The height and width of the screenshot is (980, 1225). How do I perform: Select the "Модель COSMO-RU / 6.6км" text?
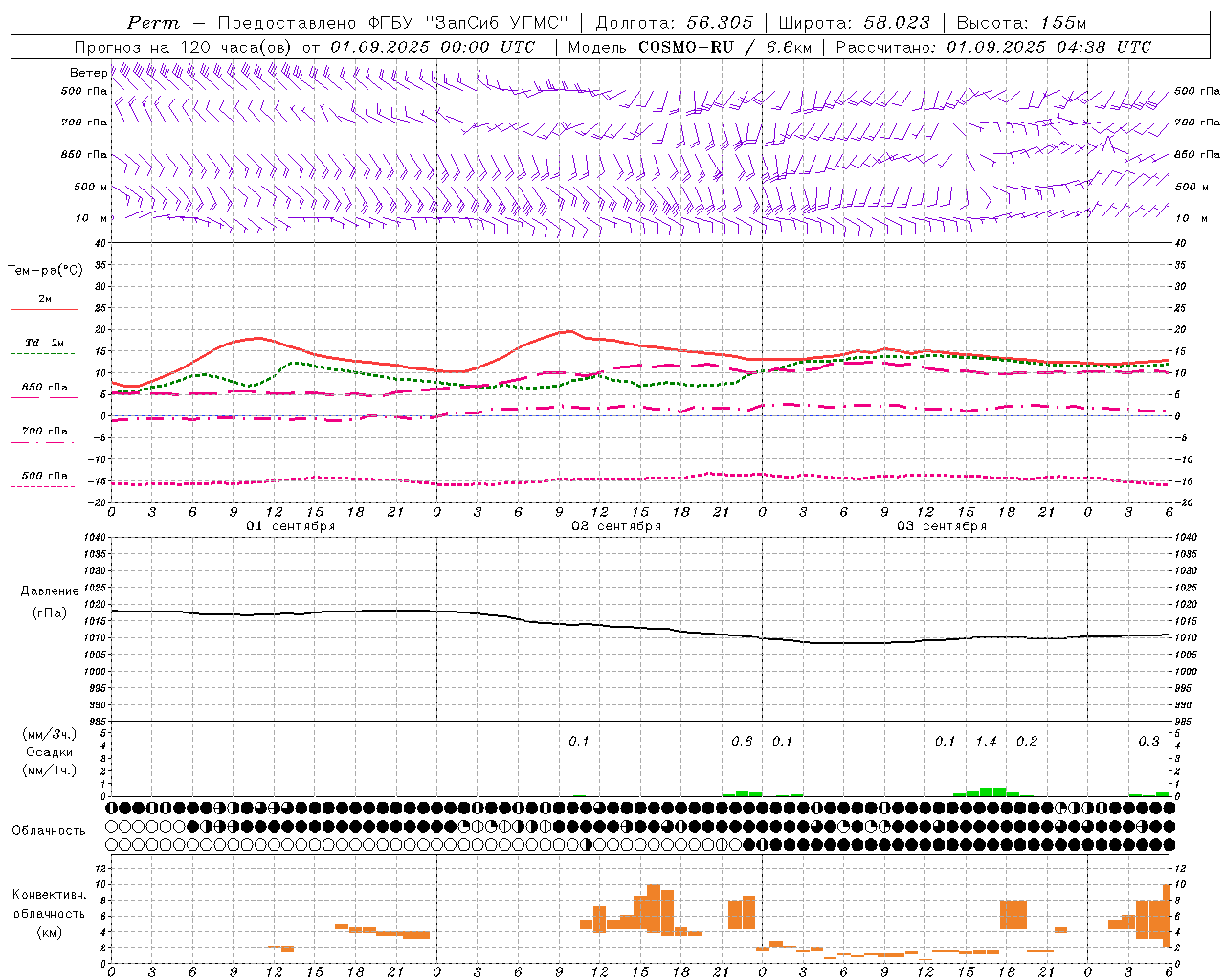pyautogui.click(x=690, y=47)
